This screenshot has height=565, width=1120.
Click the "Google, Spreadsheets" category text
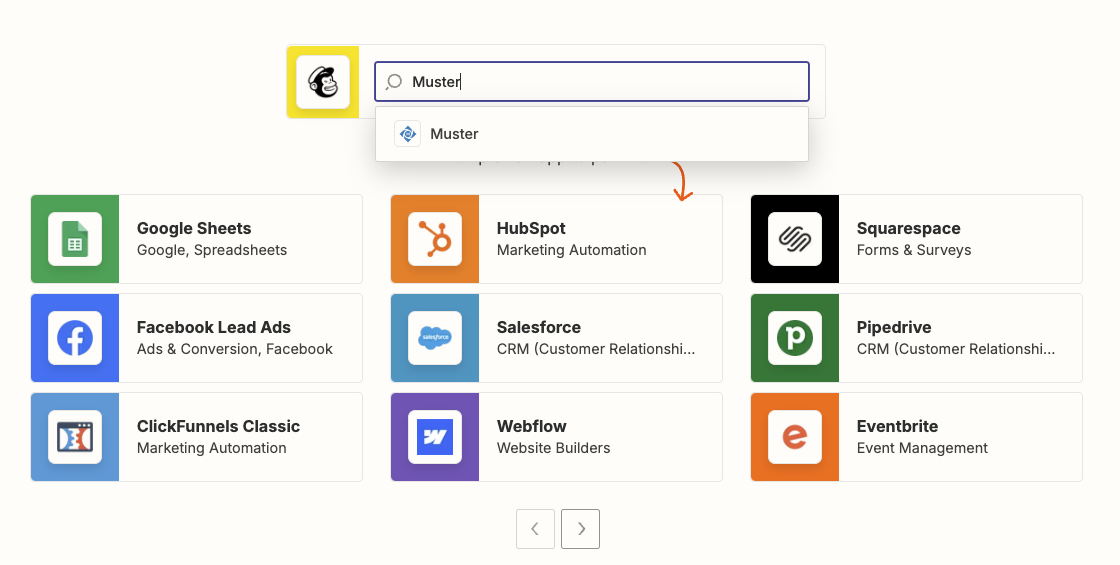[212, 250]
